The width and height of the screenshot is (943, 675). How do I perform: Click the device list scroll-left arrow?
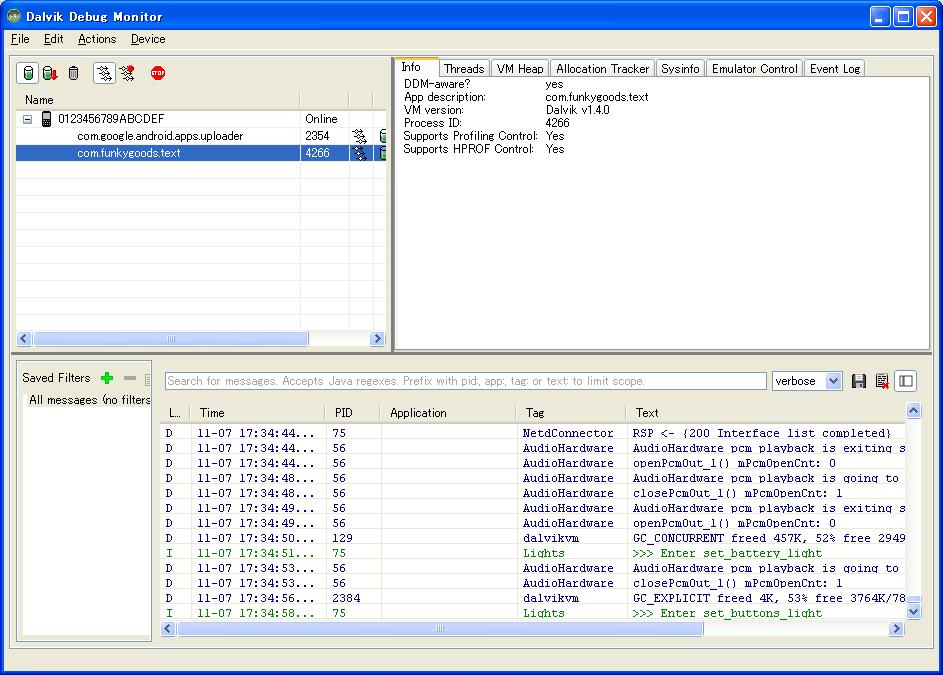tap(24, 339)
